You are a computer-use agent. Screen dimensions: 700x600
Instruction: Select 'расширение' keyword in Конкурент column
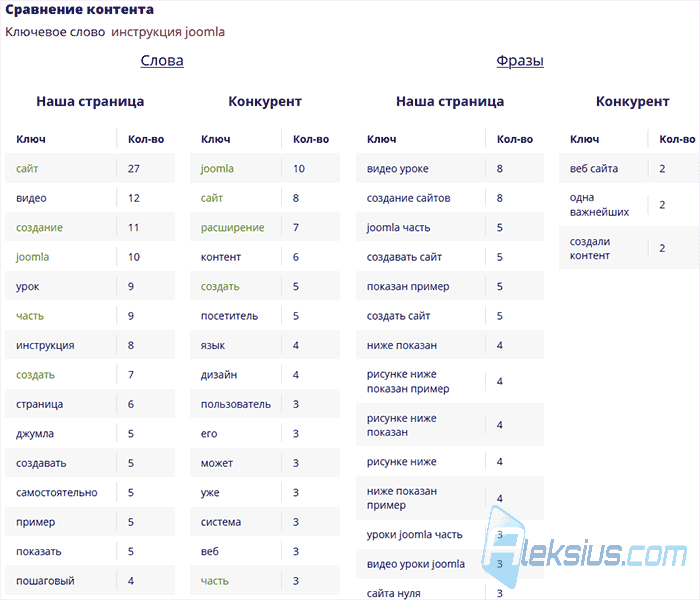click(x=232, y=227)
